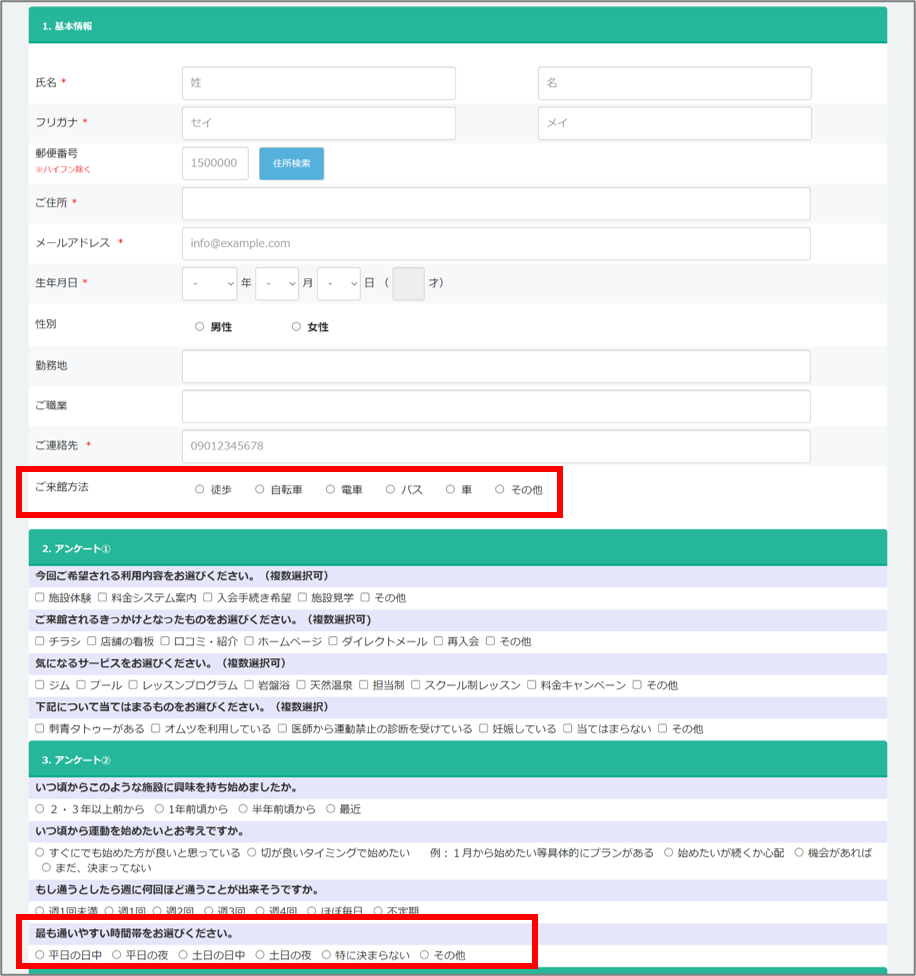The width and height of the screenshot is (916, 976).
Task: Click the メイ furigana first name field
Action: tap(674, 124)
